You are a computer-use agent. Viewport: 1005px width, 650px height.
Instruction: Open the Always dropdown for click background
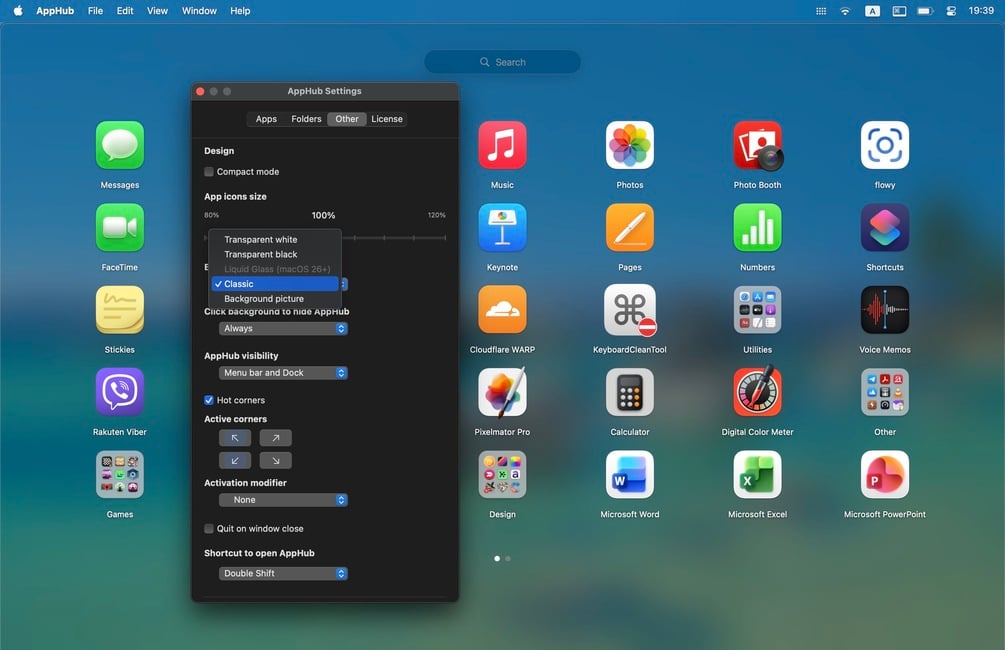[283, 328]
